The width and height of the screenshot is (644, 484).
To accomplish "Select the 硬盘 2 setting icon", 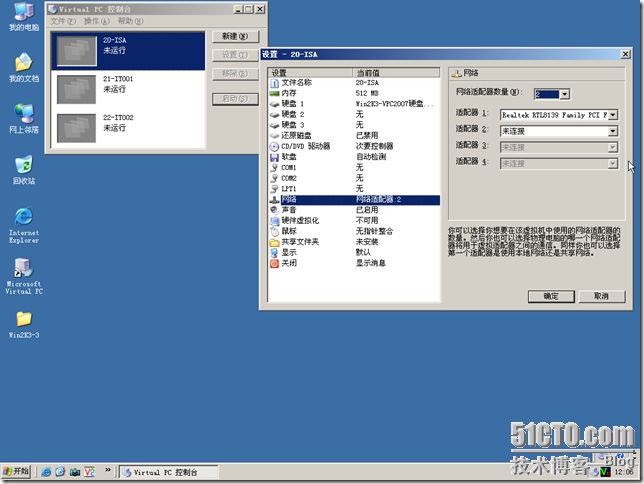I will (x=274, y=115).
